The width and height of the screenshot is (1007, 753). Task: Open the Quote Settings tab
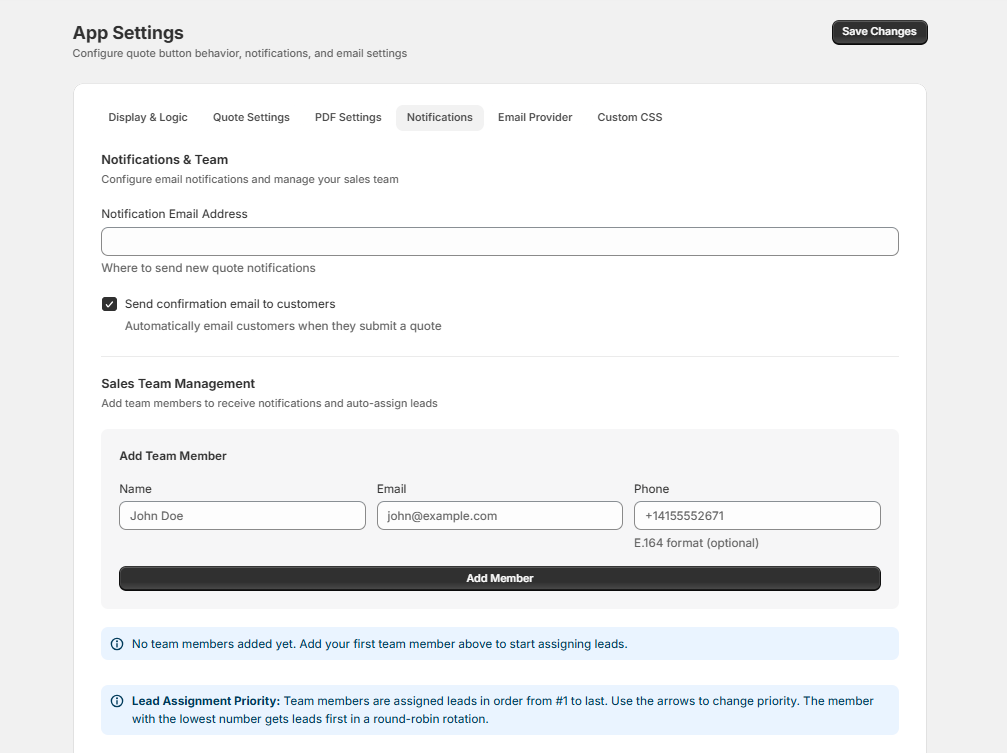pyautogui.click(x=250, y=117)
